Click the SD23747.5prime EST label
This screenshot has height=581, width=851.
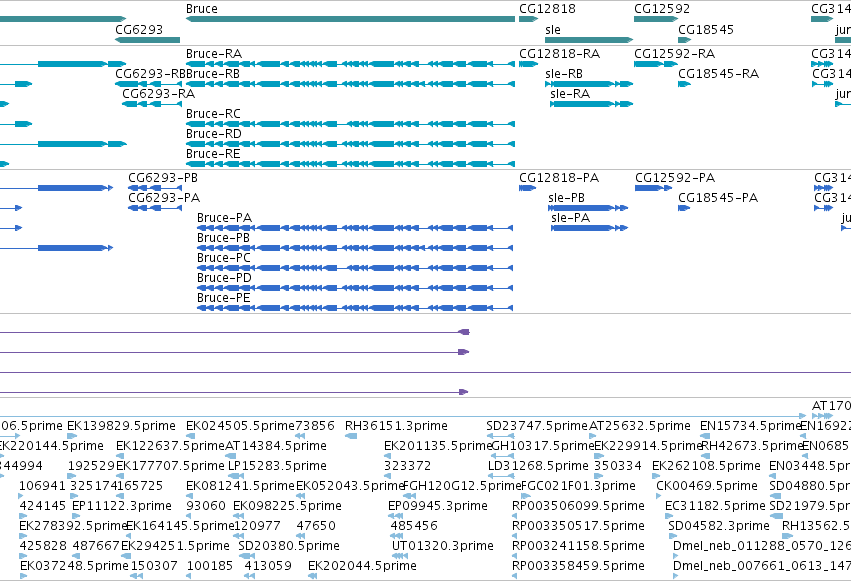(537, 426)
